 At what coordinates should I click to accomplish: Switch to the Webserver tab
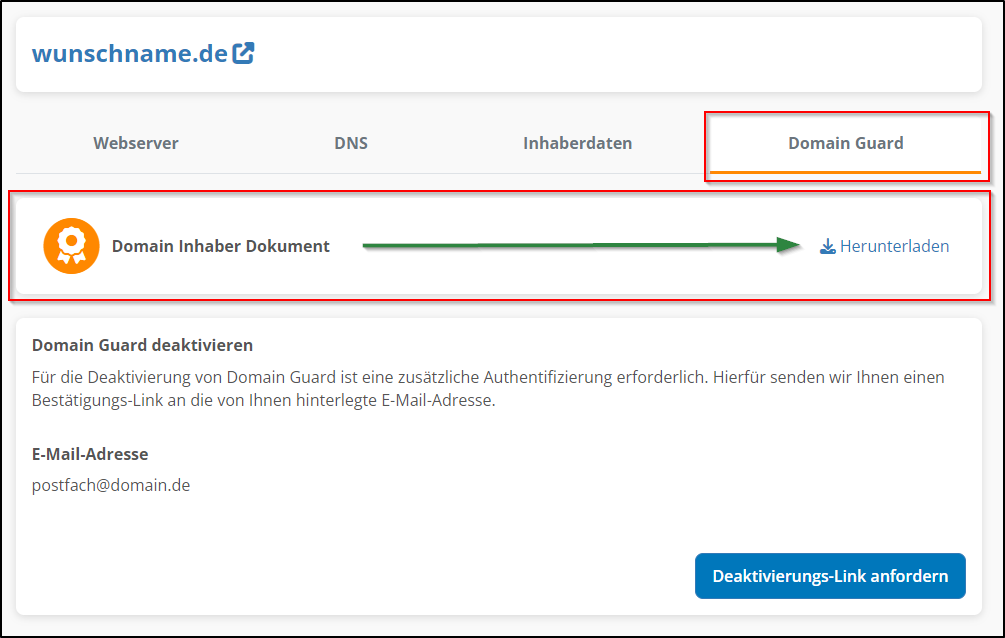coord(135,143)
